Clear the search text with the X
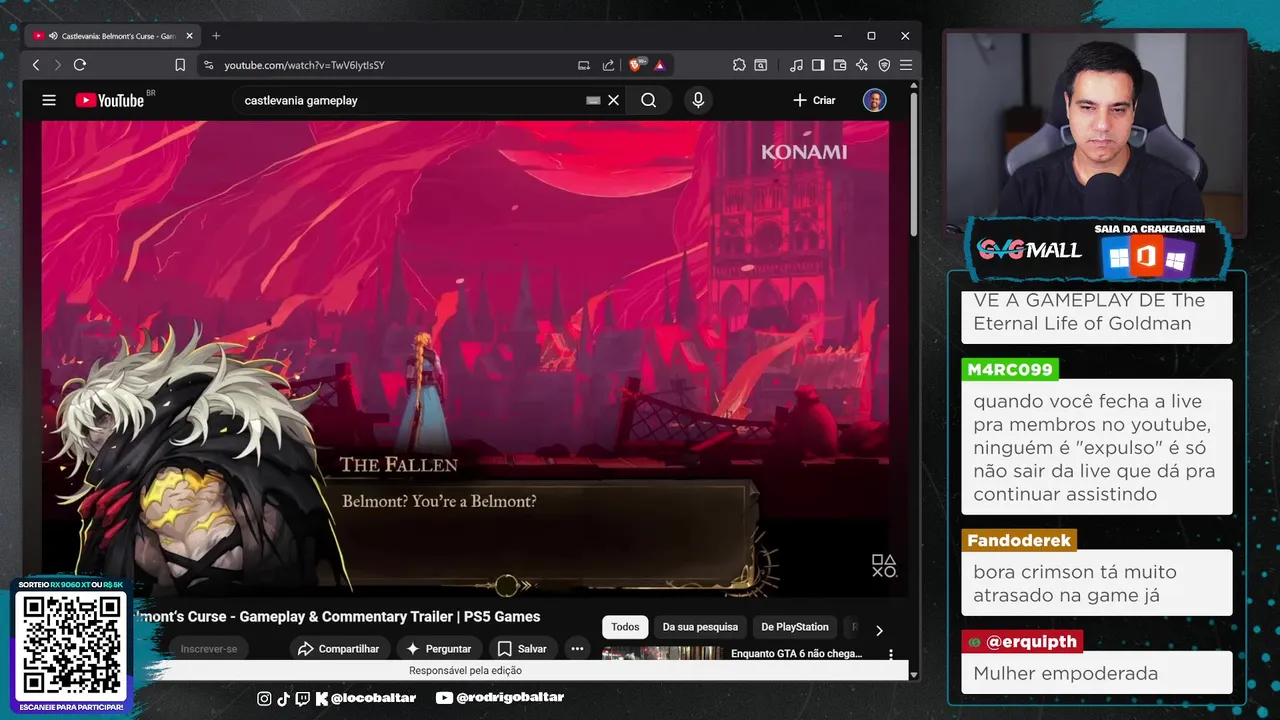 click(x=614, y=100)
